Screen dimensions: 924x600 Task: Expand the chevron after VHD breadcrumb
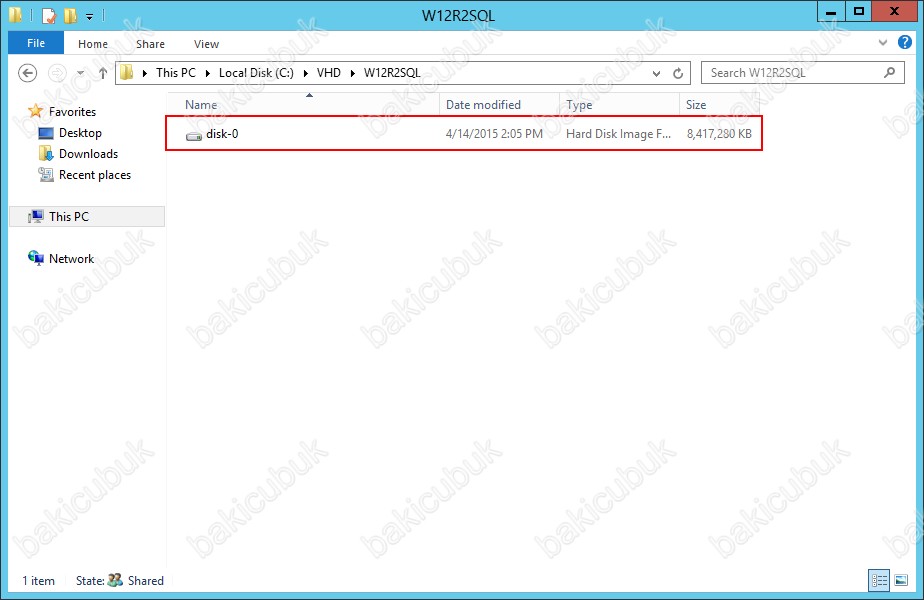pyautogui.click(x=352, y=73)
